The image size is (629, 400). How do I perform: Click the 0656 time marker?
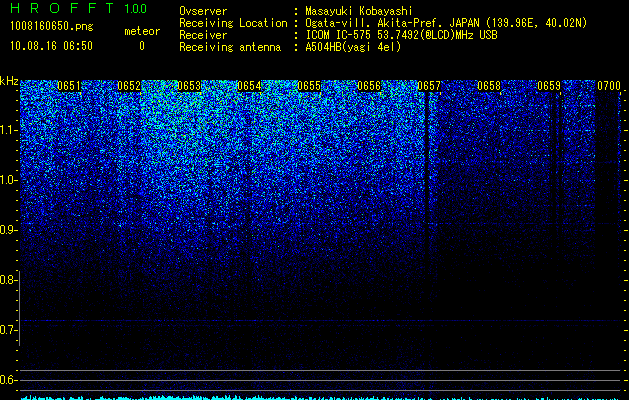coord(369,86)
